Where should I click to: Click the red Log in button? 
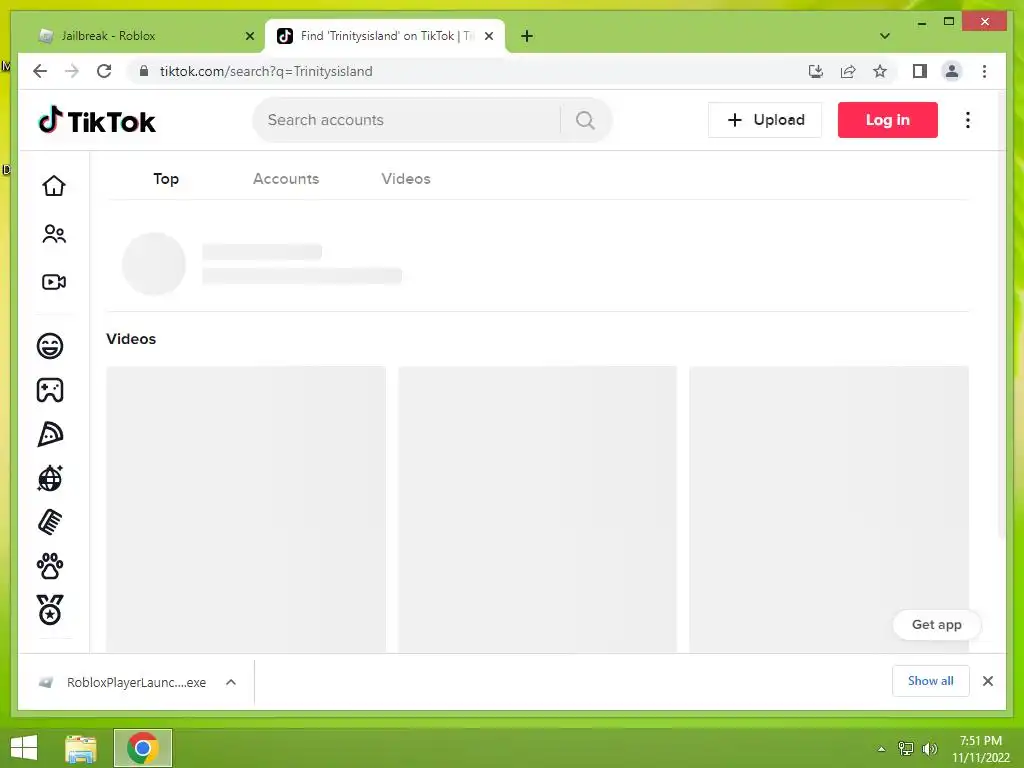tap(888, 120)
